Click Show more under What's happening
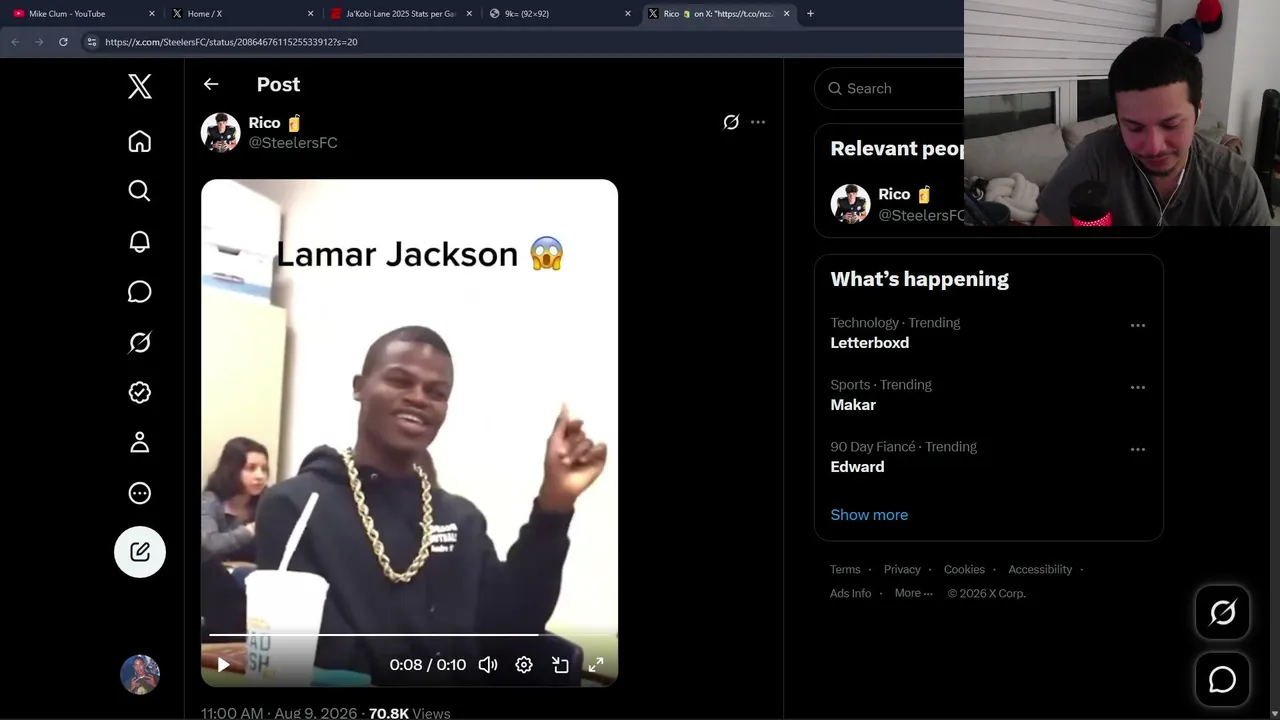 [x=869, y=515]
